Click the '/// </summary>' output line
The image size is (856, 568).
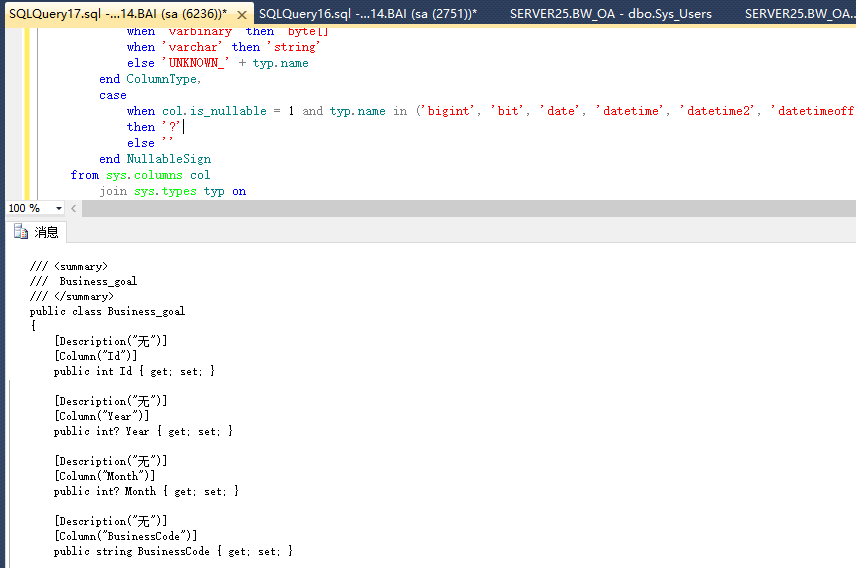(72, 297)
